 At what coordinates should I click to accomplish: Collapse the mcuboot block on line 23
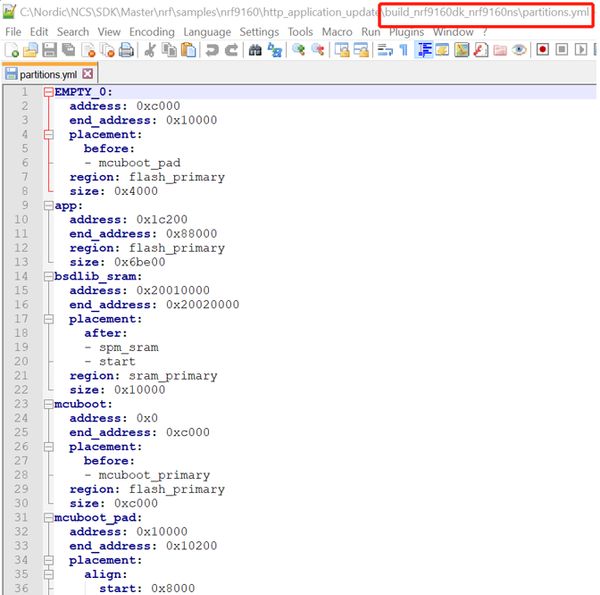(x=49, y=404)
